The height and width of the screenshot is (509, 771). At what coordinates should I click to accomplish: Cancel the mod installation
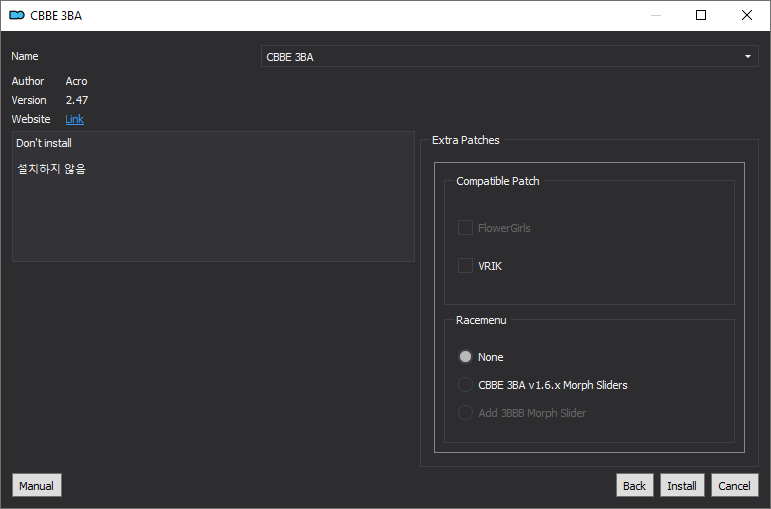[735, 485]
